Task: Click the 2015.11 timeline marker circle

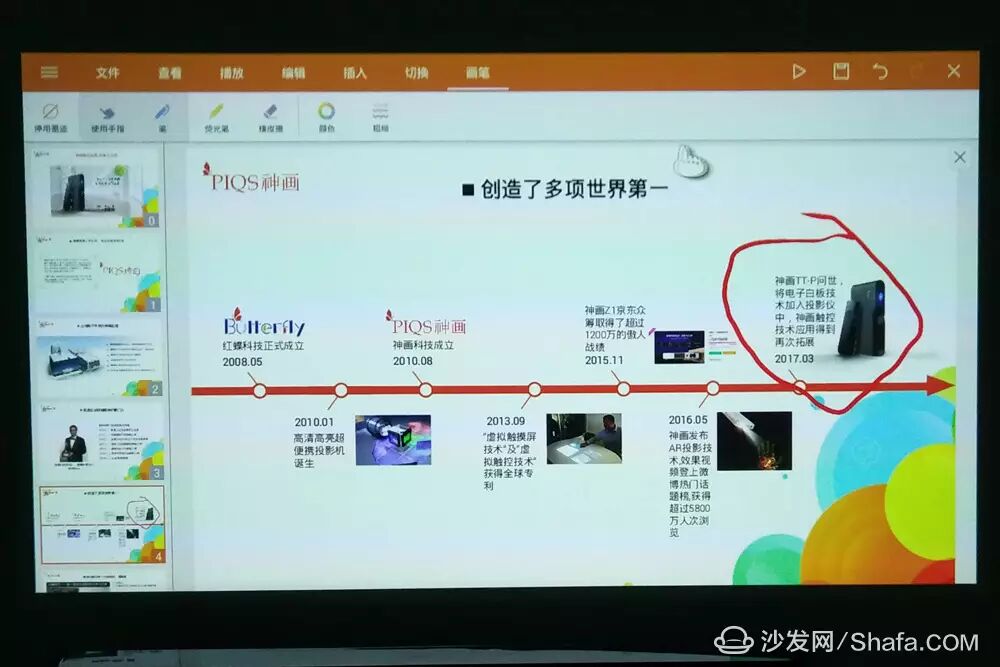Action: click(623, 388)
